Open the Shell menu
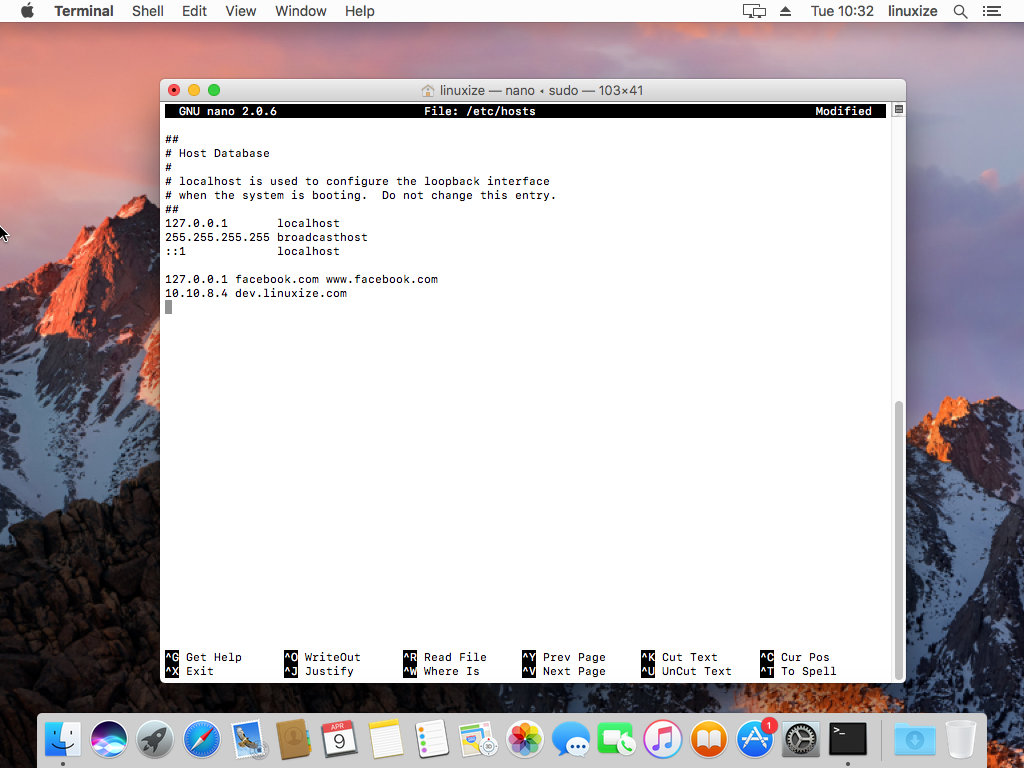 pyautogui.click(x=147, y=11)
